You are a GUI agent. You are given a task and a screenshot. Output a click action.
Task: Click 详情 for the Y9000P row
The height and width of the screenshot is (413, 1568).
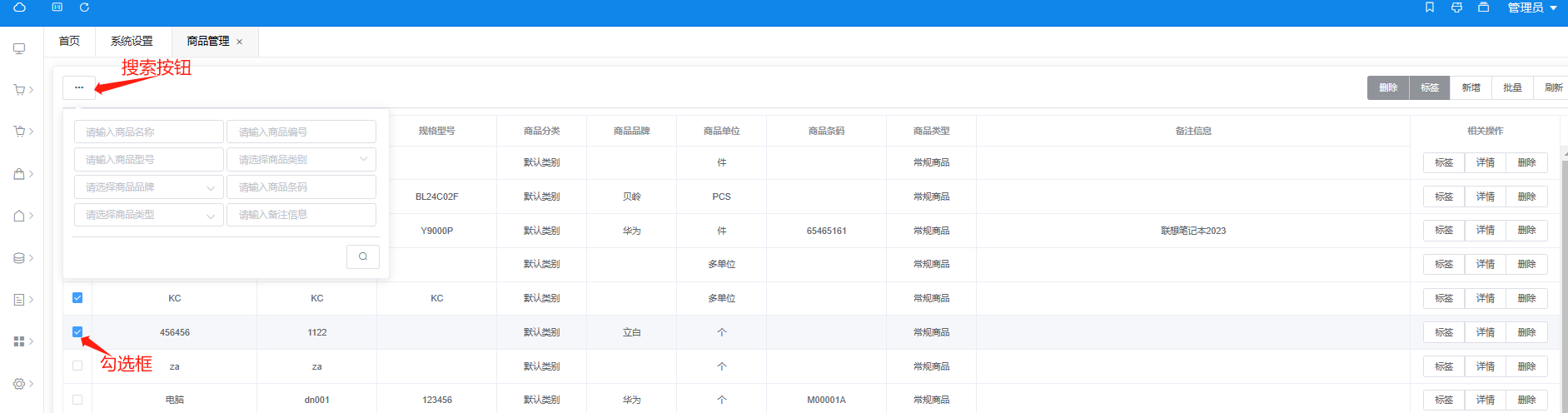coord(1485,231)
